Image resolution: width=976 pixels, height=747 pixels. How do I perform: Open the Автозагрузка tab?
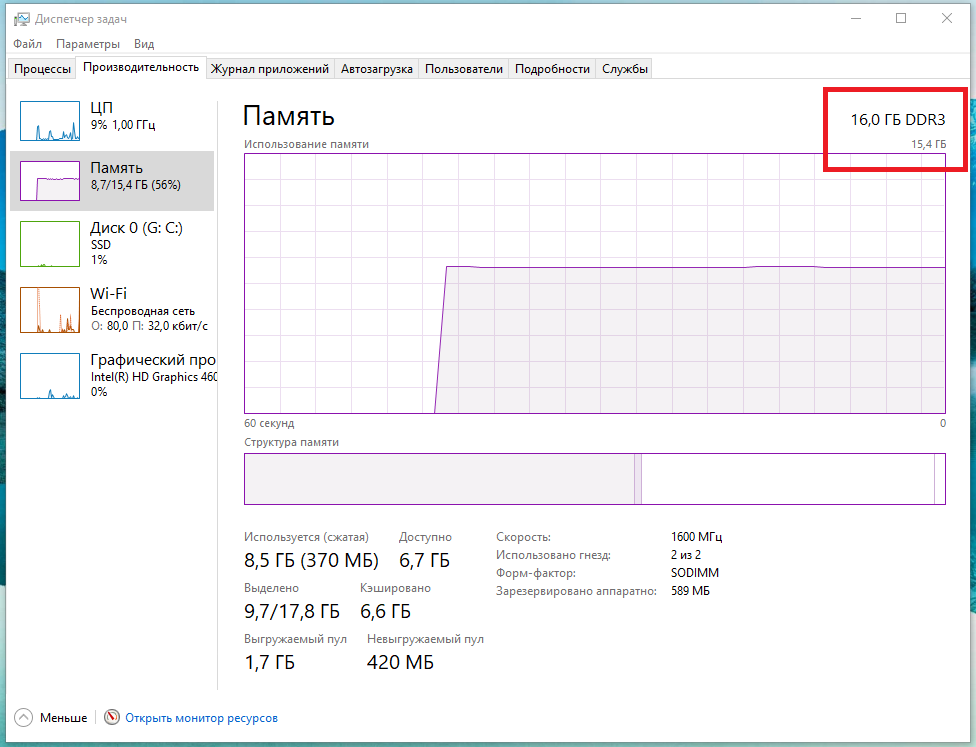[377, 68]
